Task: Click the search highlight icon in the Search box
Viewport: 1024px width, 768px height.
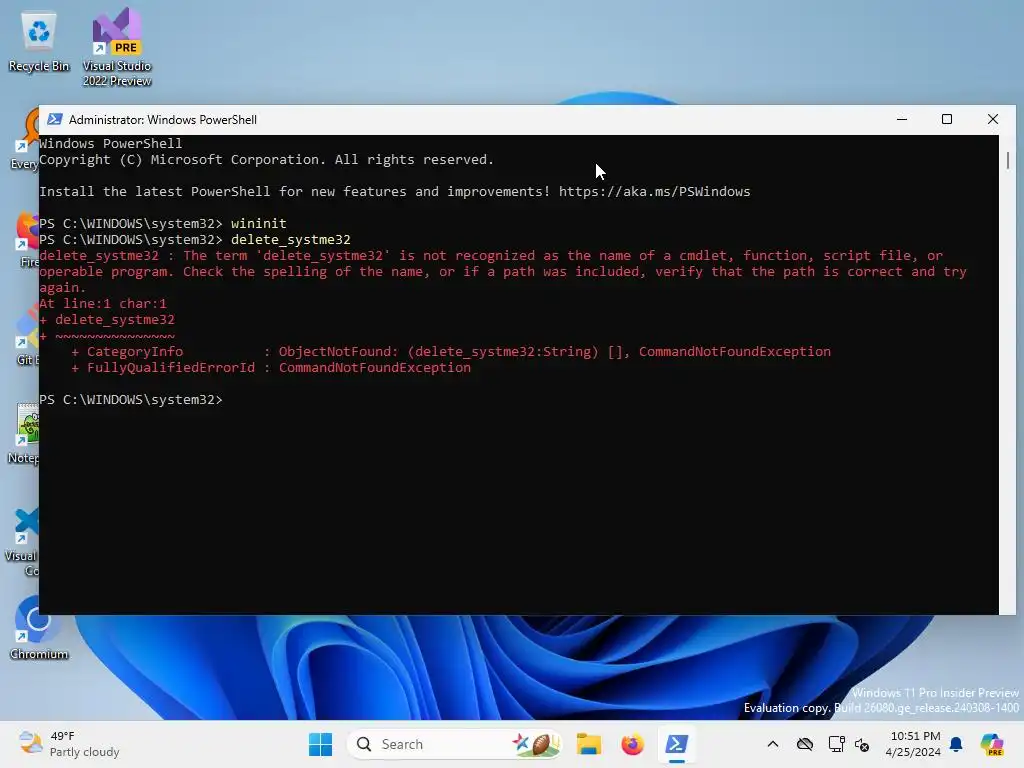Action: pyautogui.click(x=536, y=744)
